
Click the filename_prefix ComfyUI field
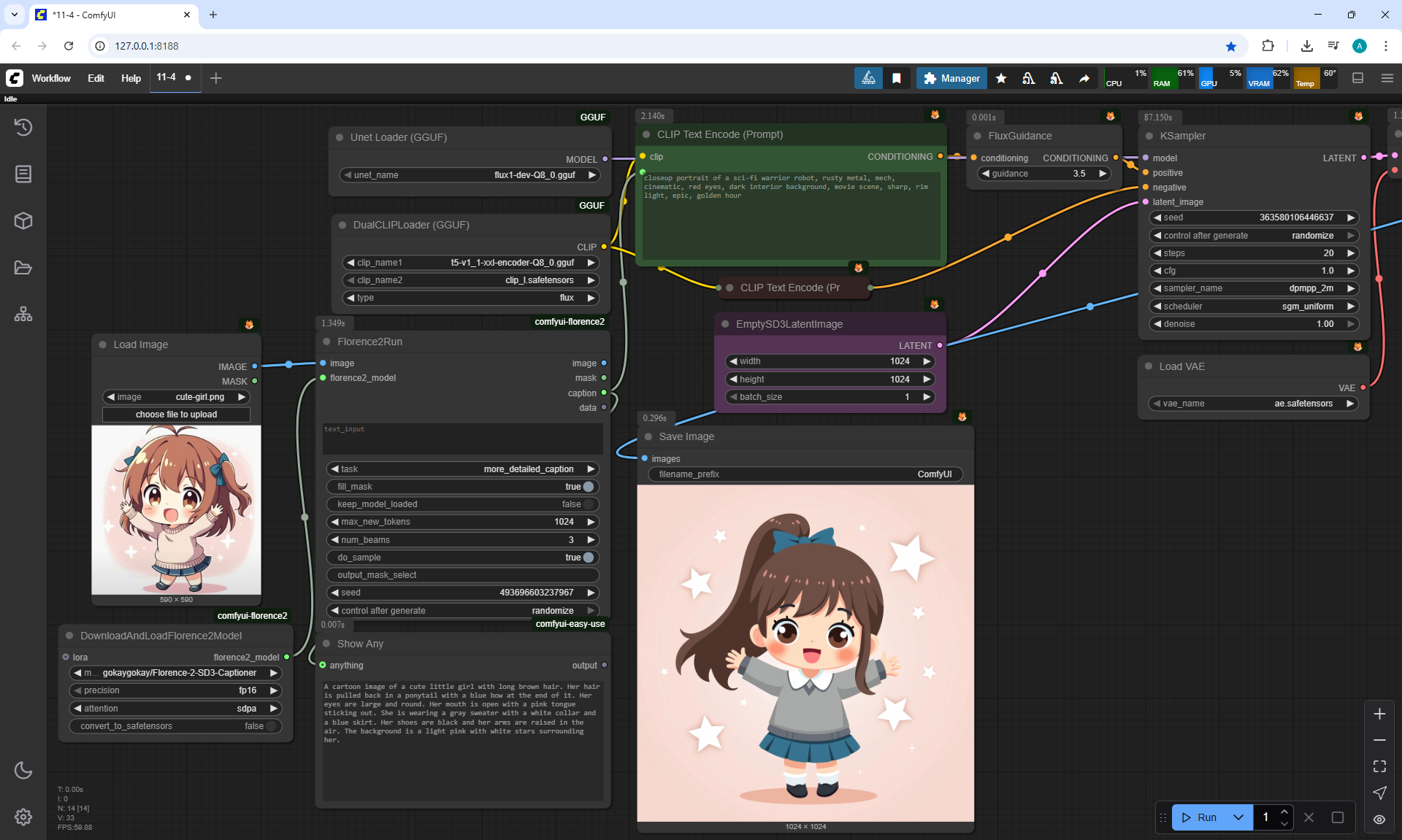pos(805,474)
